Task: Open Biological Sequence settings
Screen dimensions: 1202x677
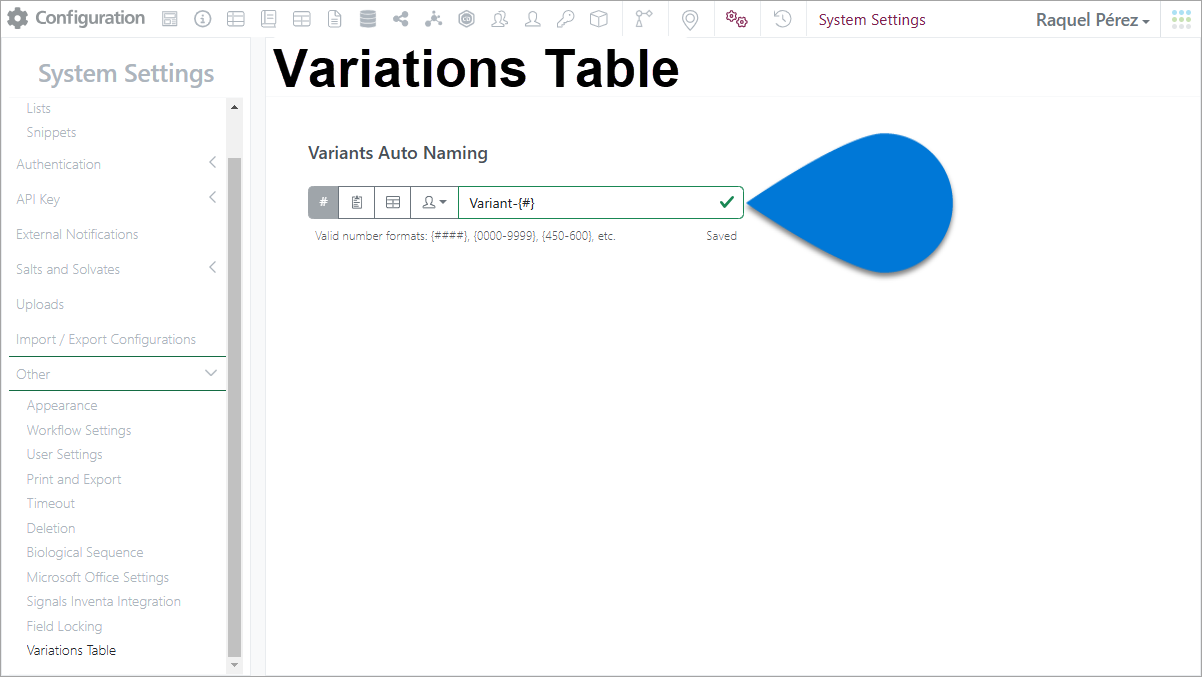Action: pos(85,552)
